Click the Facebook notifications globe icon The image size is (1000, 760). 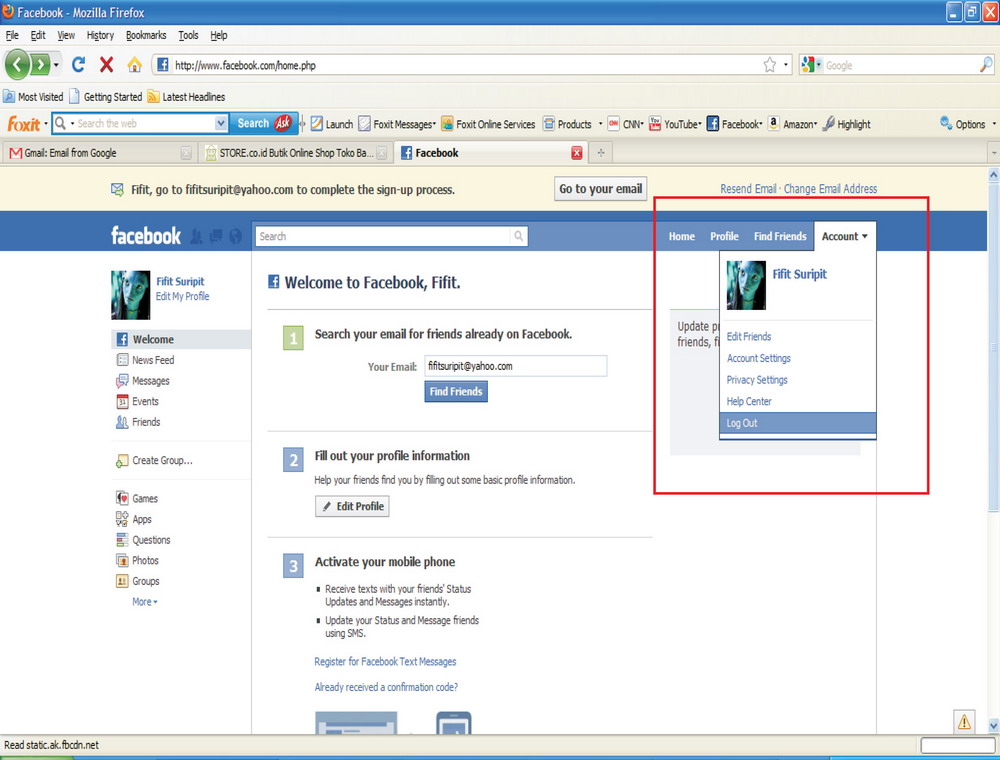click(235, 237)
